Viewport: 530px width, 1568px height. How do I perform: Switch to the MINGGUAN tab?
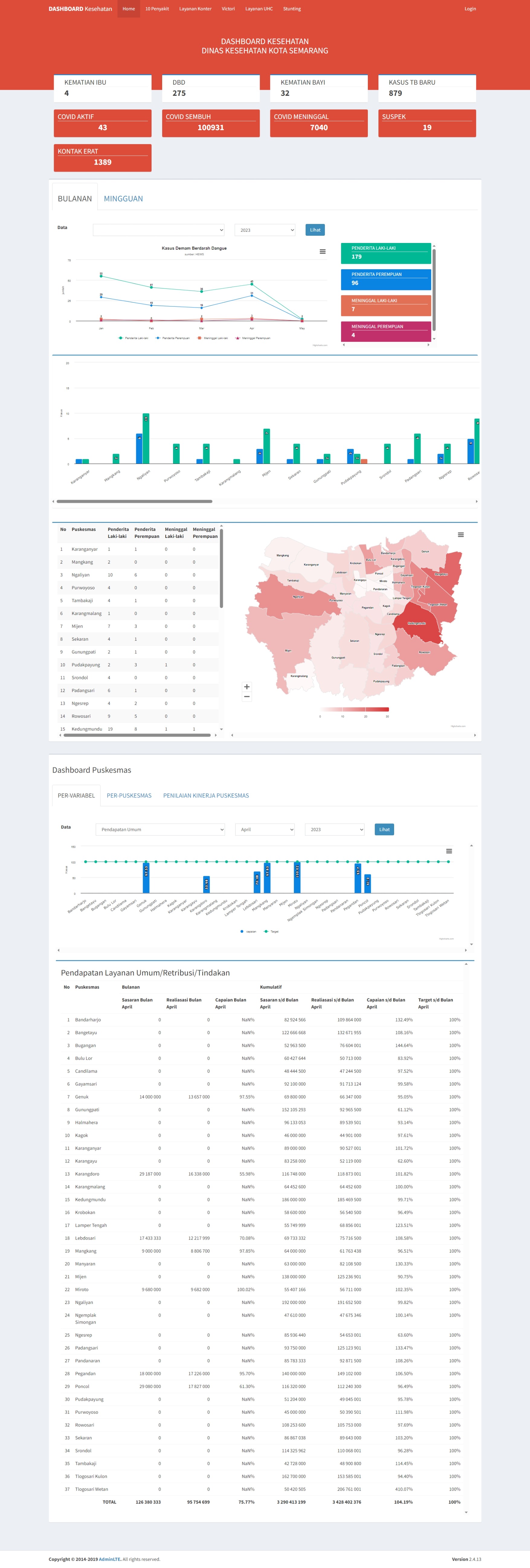123,199
